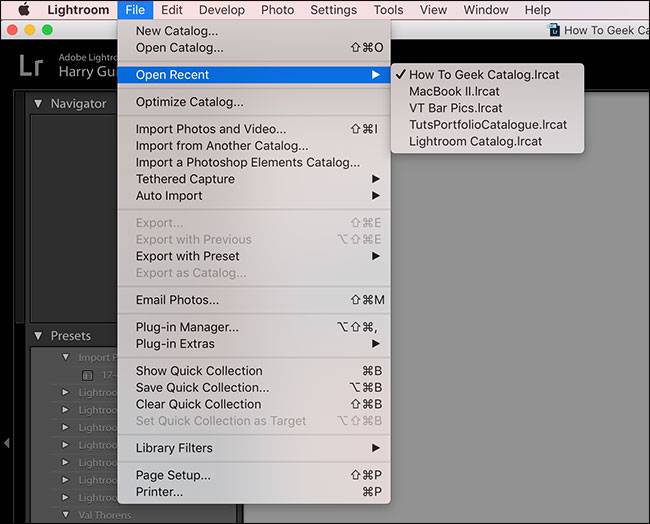
Task: Open Plug-in Manager... from File menu
Action: 254,327
